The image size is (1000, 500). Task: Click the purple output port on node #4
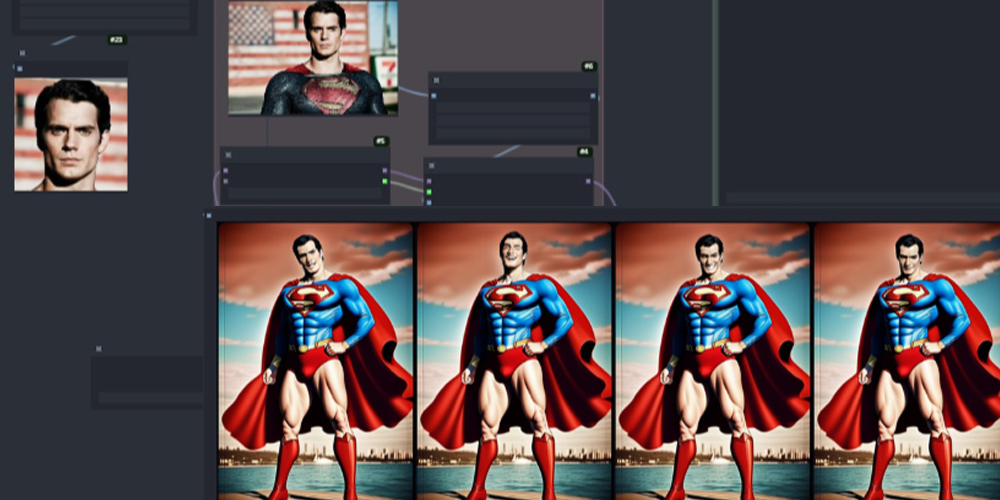pyautogui.click(x=588, y=181)
